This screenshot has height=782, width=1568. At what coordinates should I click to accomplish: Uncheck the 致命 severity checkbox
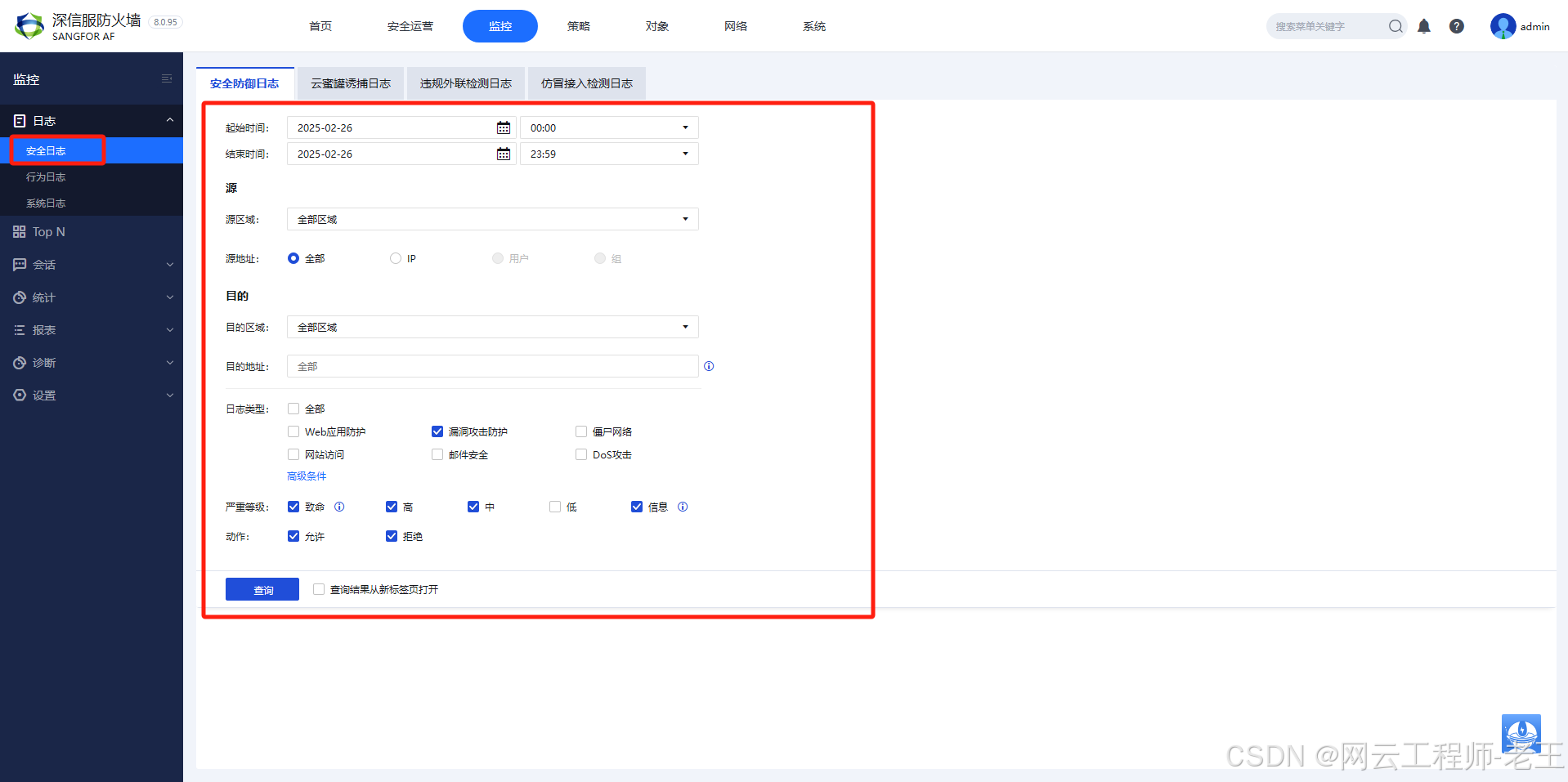point(293,507)
